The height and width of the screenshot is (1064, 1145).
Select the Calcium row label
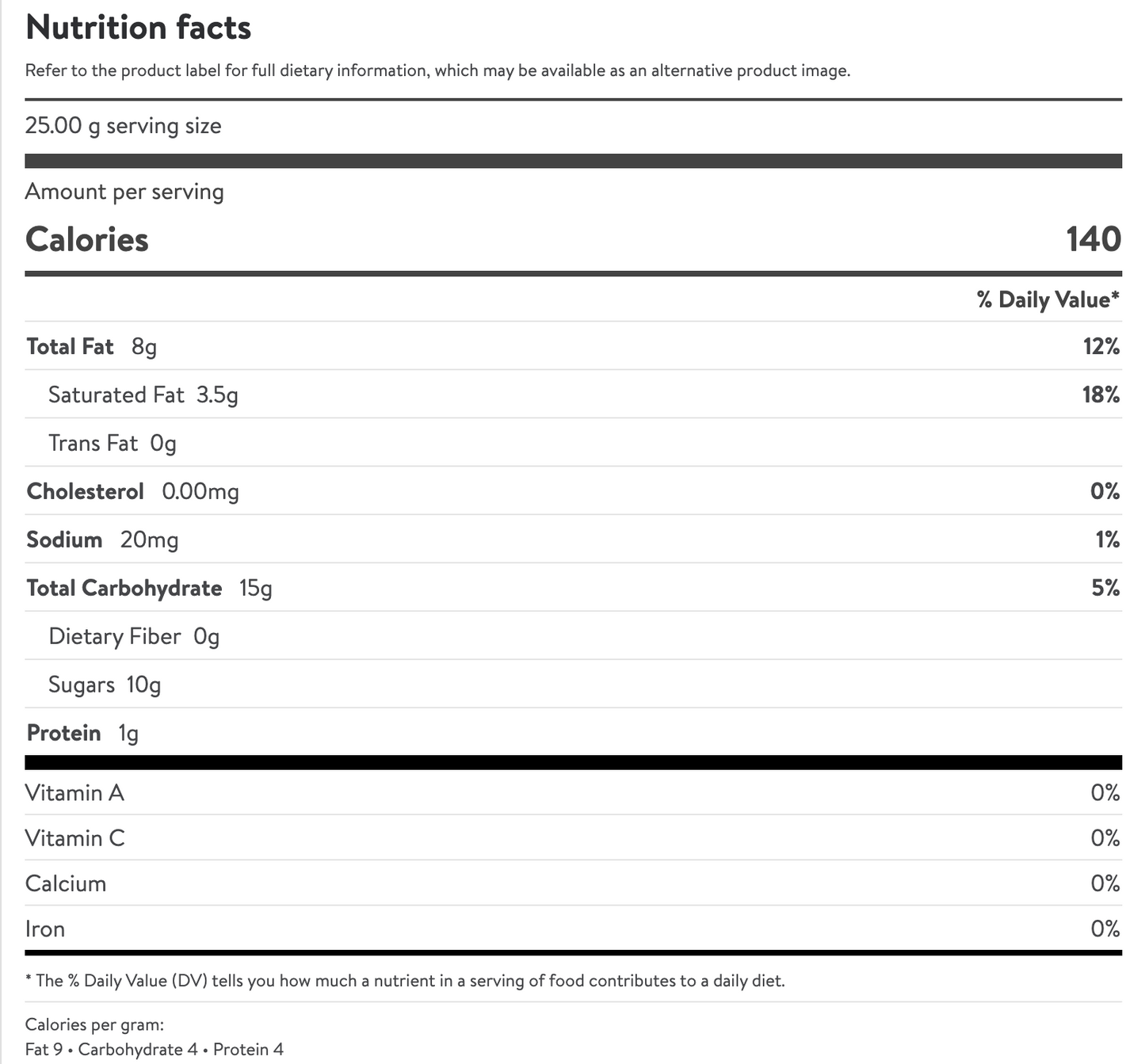tap(66, 884)
